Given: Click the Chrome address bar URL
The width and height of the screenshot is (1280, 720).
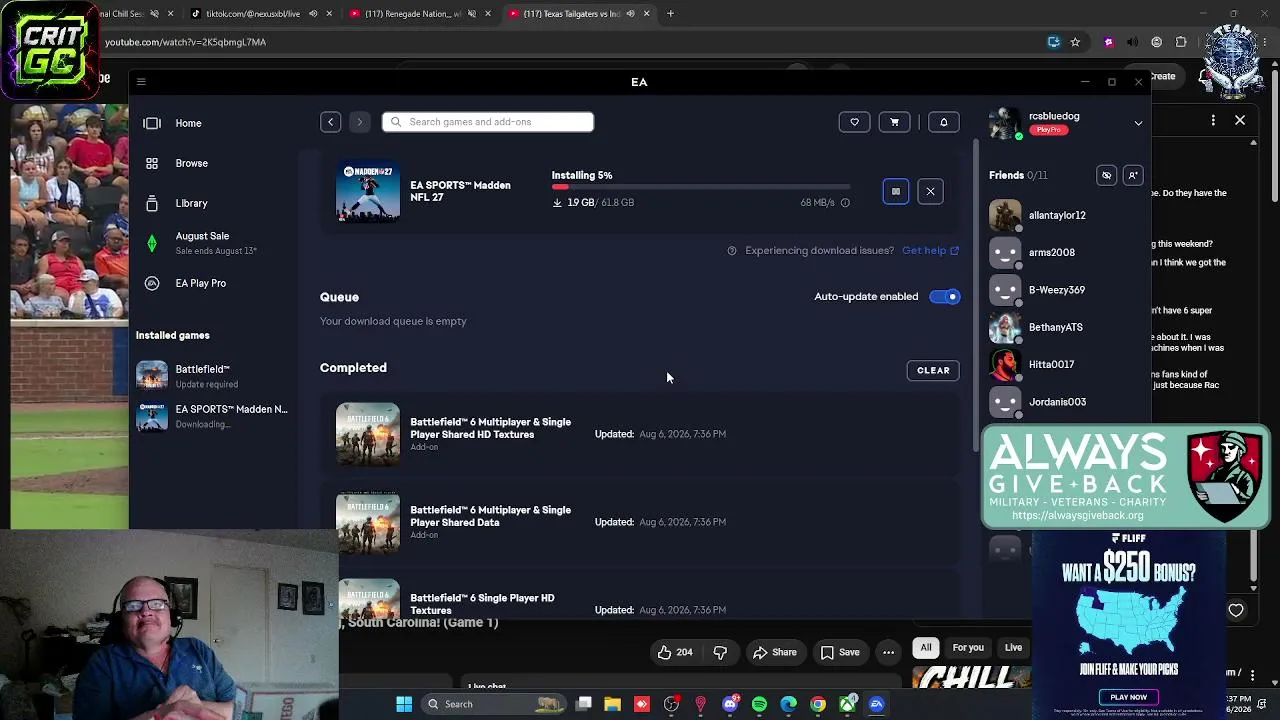Looking at the screenshot, I should click(x=186, y=42).
